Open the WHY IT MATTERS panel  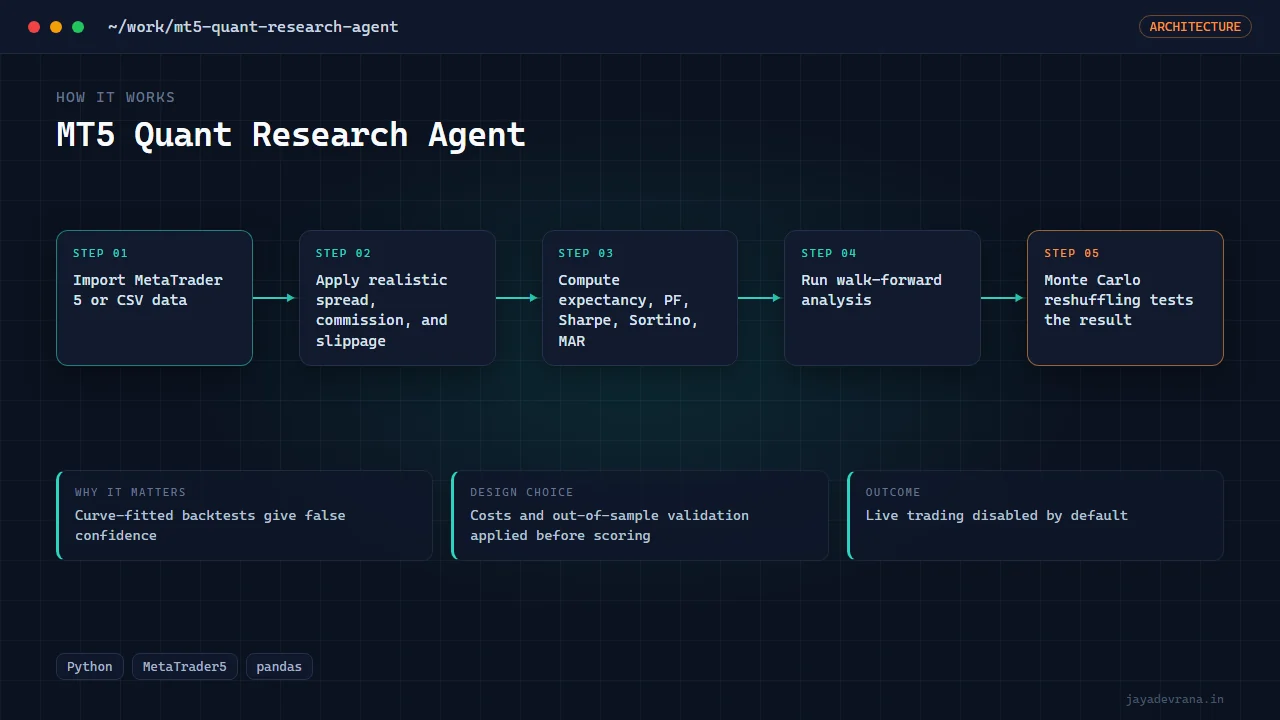click(x=244, y=515)
